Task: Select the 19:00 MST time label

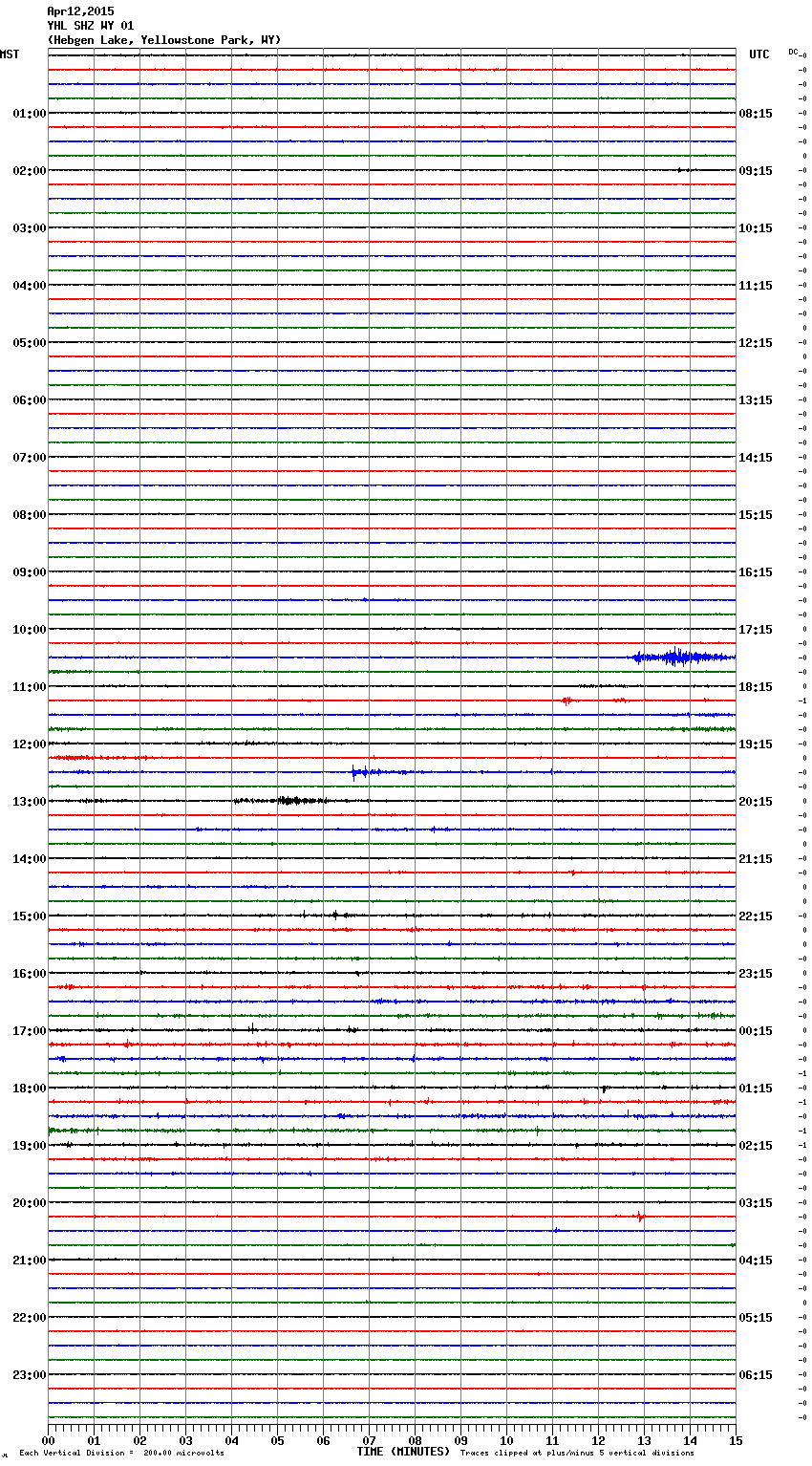Action: pos(30,1146)
